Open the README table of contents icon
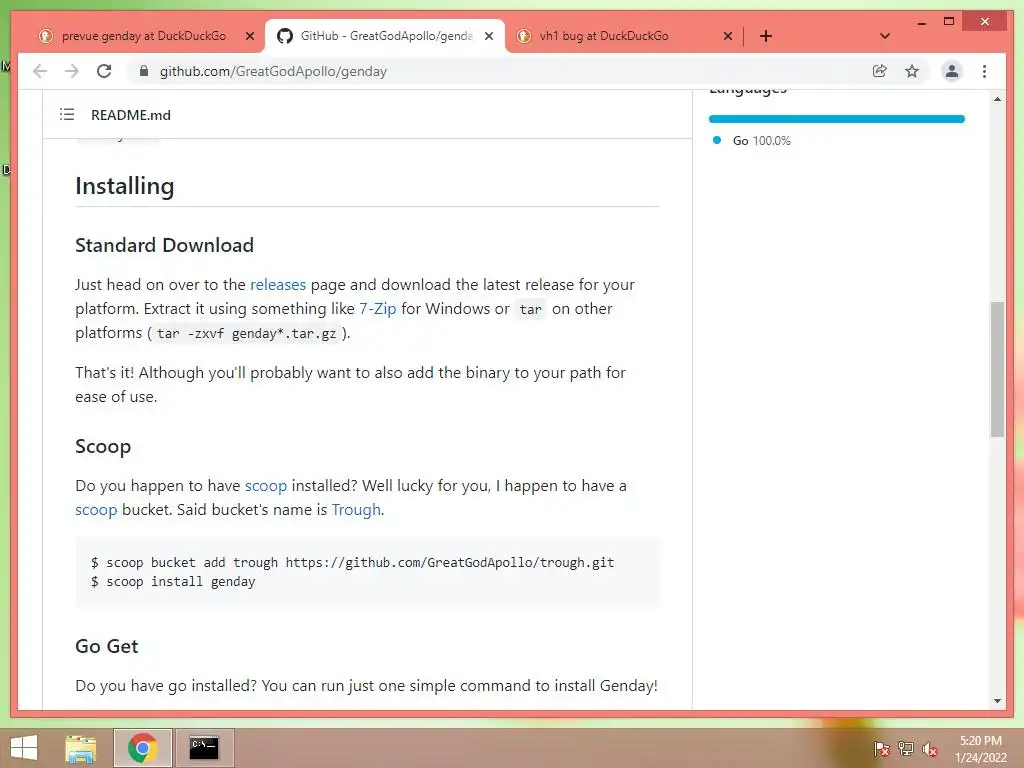 tap(67, 114)
